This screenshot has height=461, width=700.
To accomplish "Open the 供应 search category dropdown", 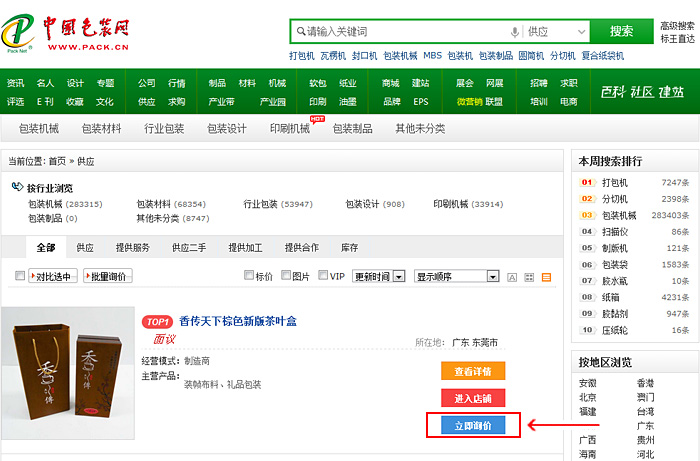I will (556, 31).
